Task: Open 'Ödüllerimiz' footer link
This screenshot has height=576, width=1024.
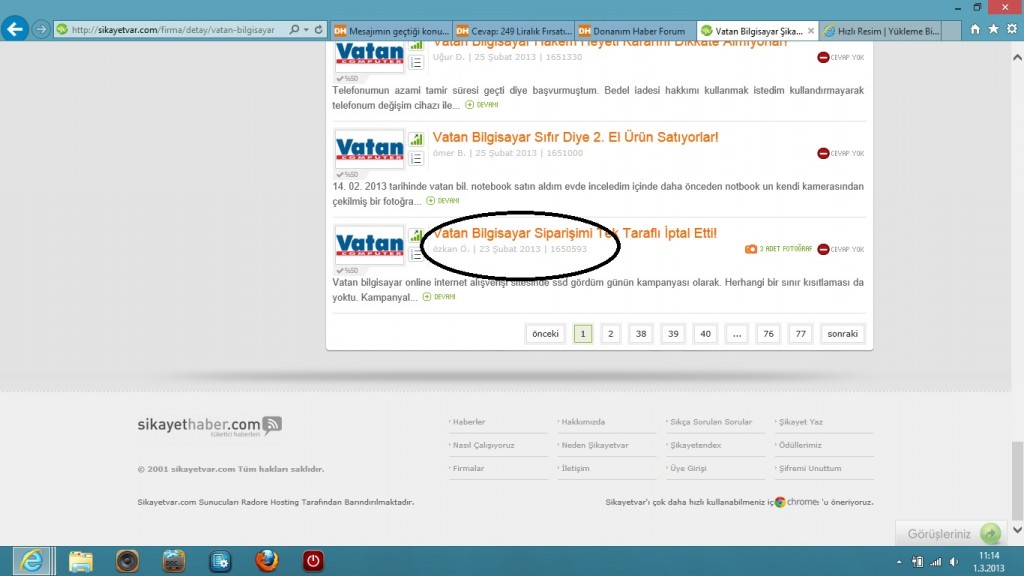Action: pos(800,445)
